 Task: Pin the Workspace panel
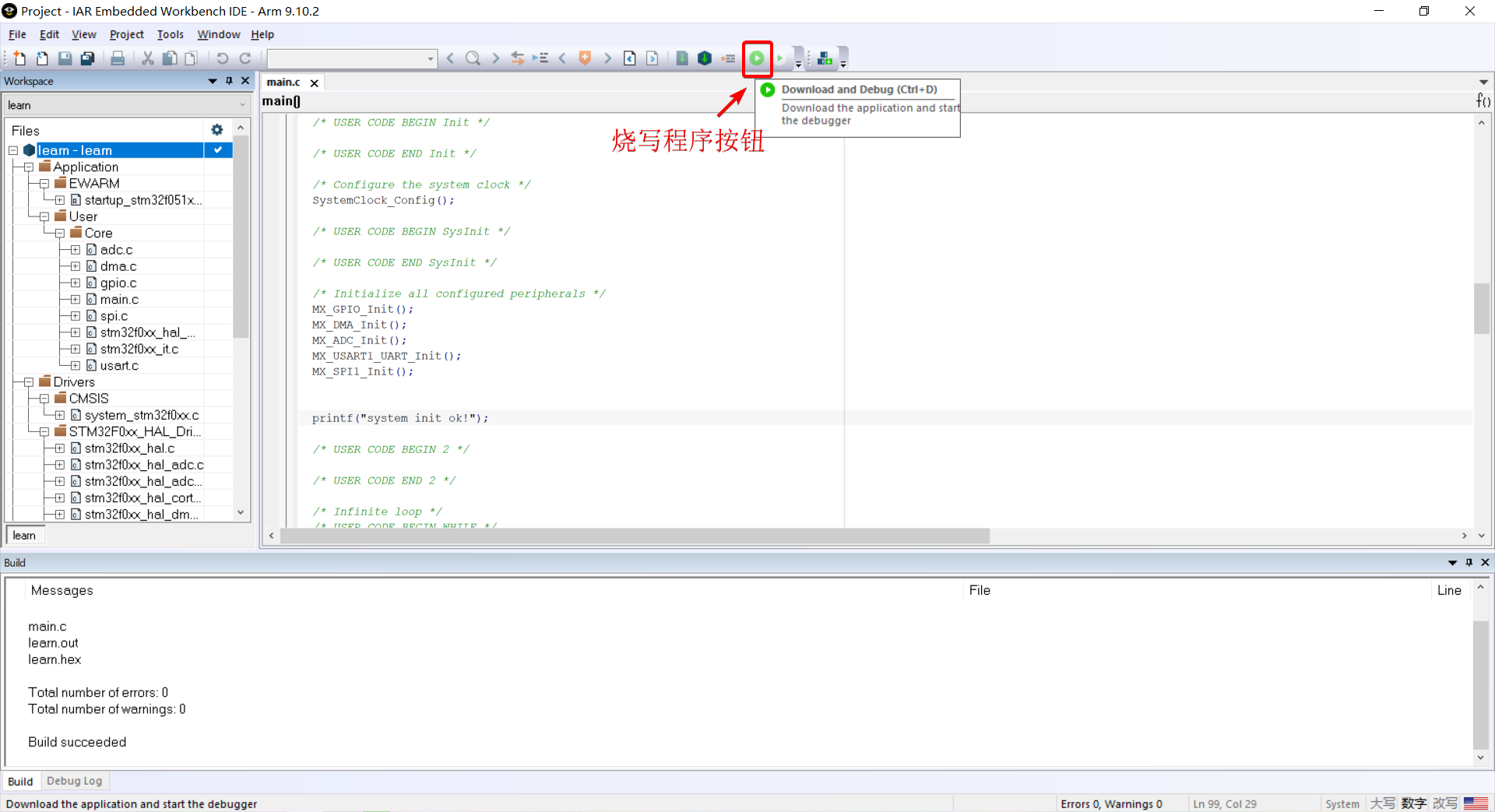[229, 81]
